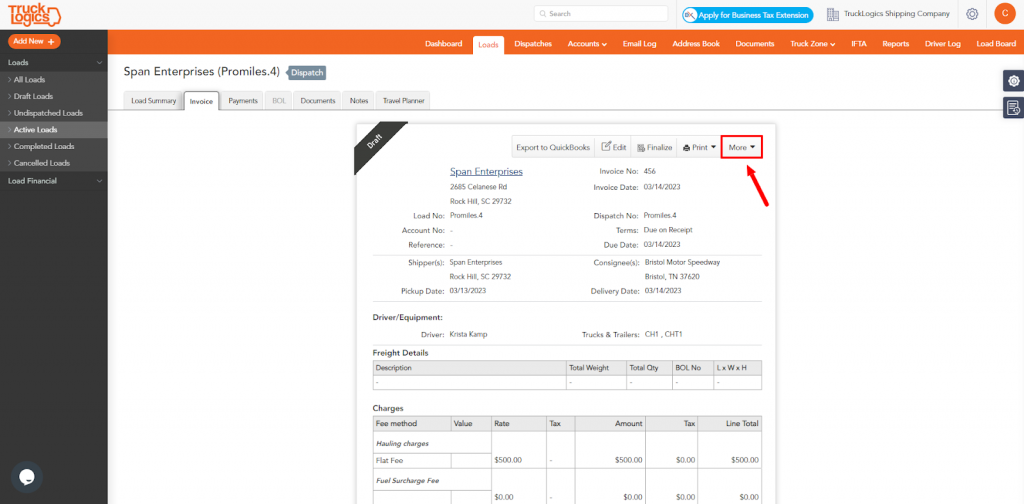The height and width of the screenshot is (504, 1024).
Task: Click Apply for Business Tax Extension
Action: click(x=748, y=14)
